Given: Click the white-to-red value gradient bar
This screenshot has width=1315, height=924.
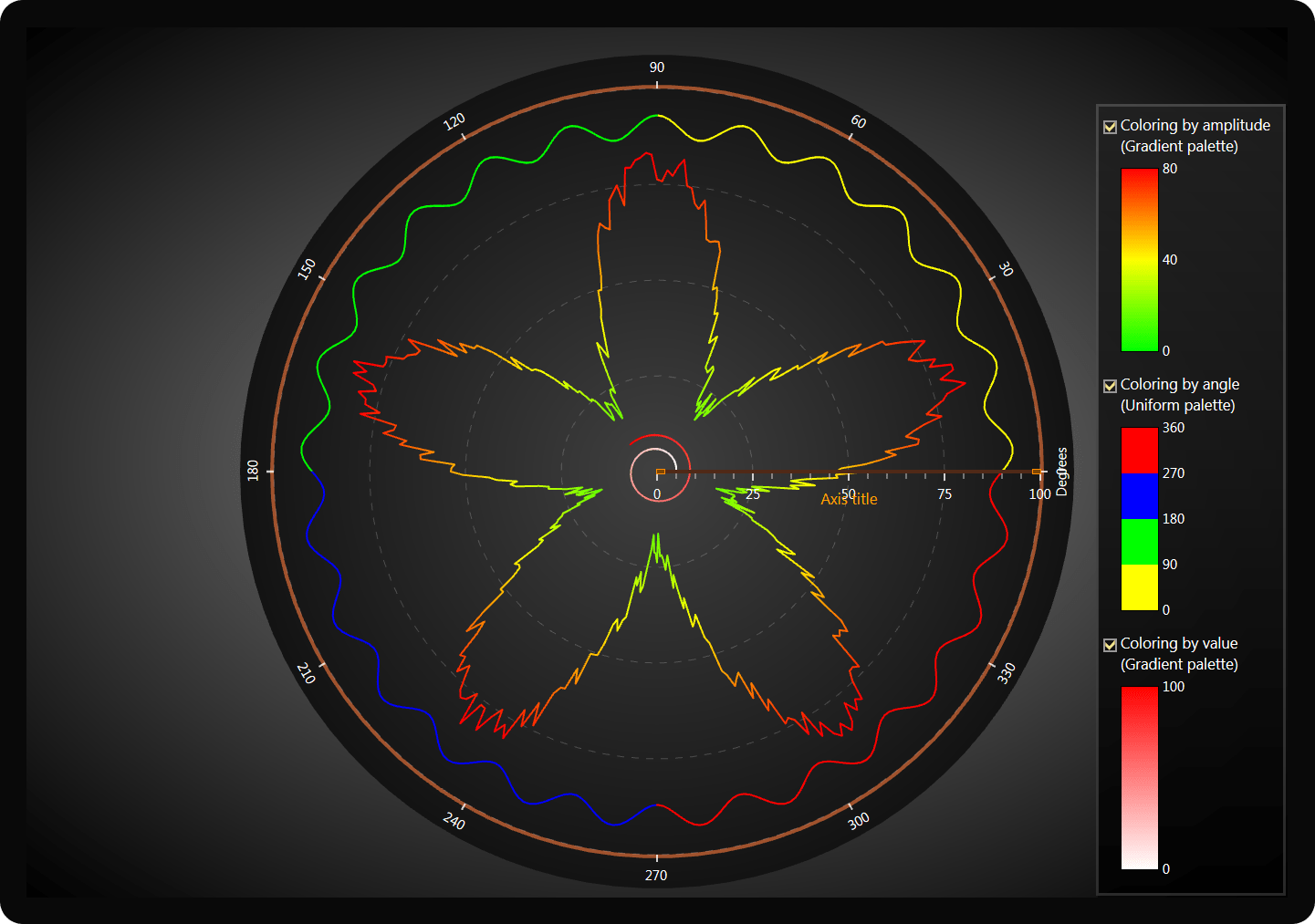Looking at the screenshot, I should (x=1137, y=777).
